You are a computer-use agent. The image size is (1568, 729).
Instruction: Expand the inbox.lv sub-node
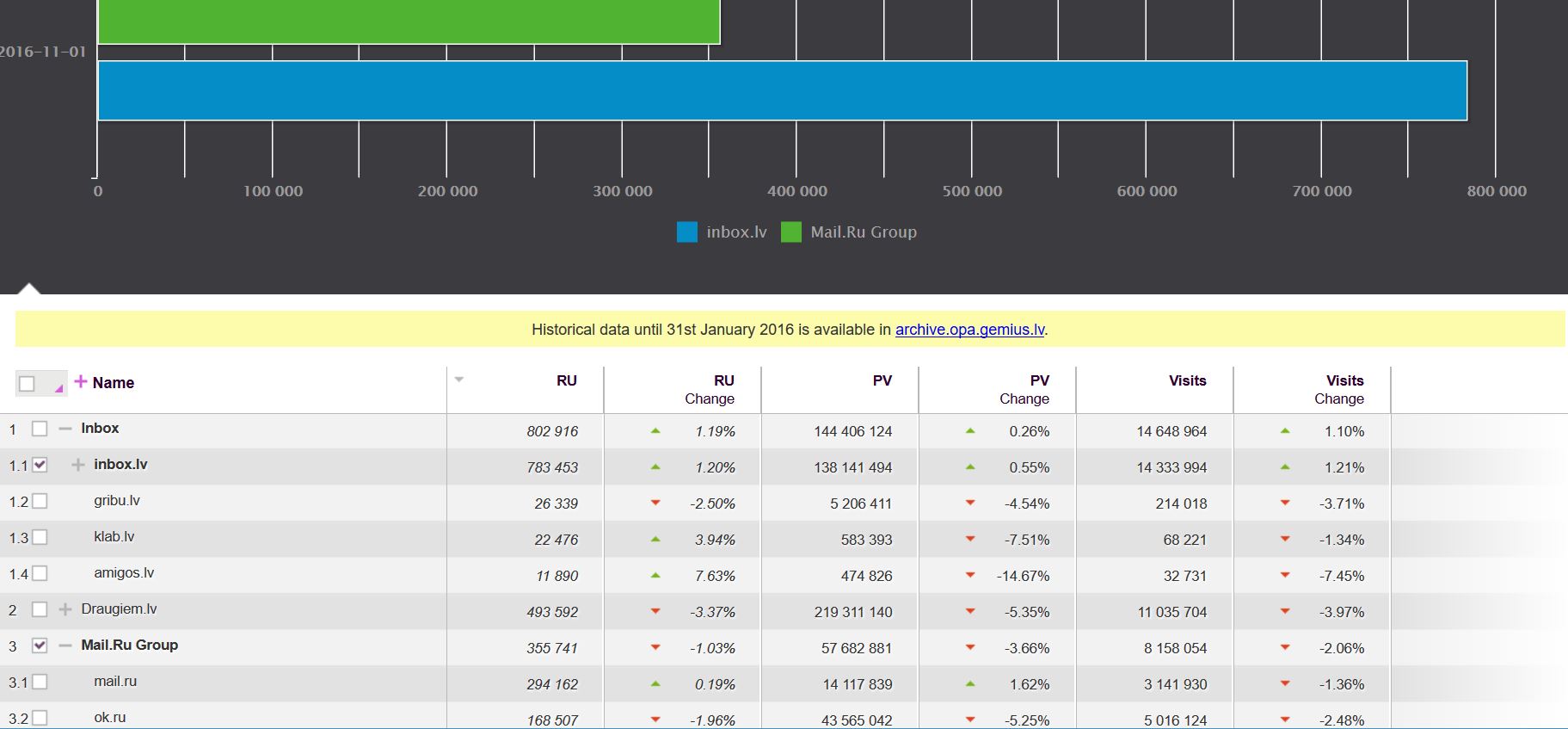78,465
